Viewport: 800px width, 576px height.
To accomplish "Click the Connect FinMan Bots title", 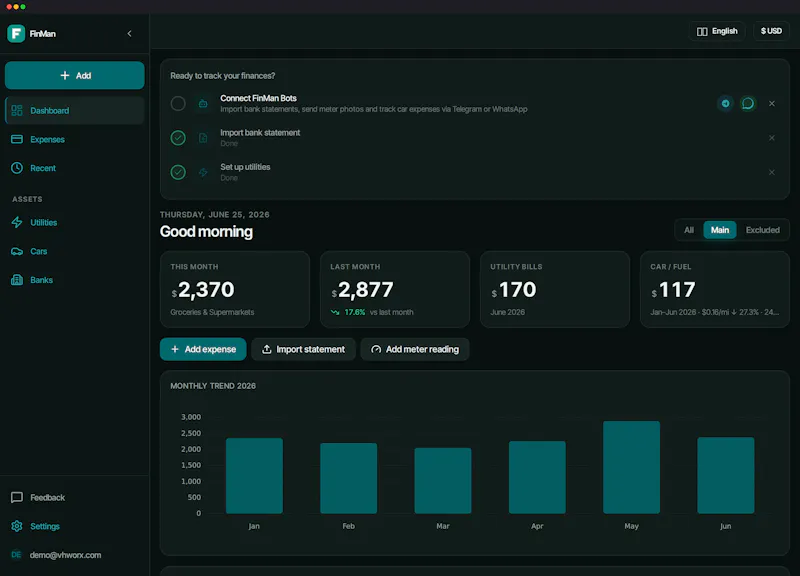I will pyautogui.click(x=258, y=98).
